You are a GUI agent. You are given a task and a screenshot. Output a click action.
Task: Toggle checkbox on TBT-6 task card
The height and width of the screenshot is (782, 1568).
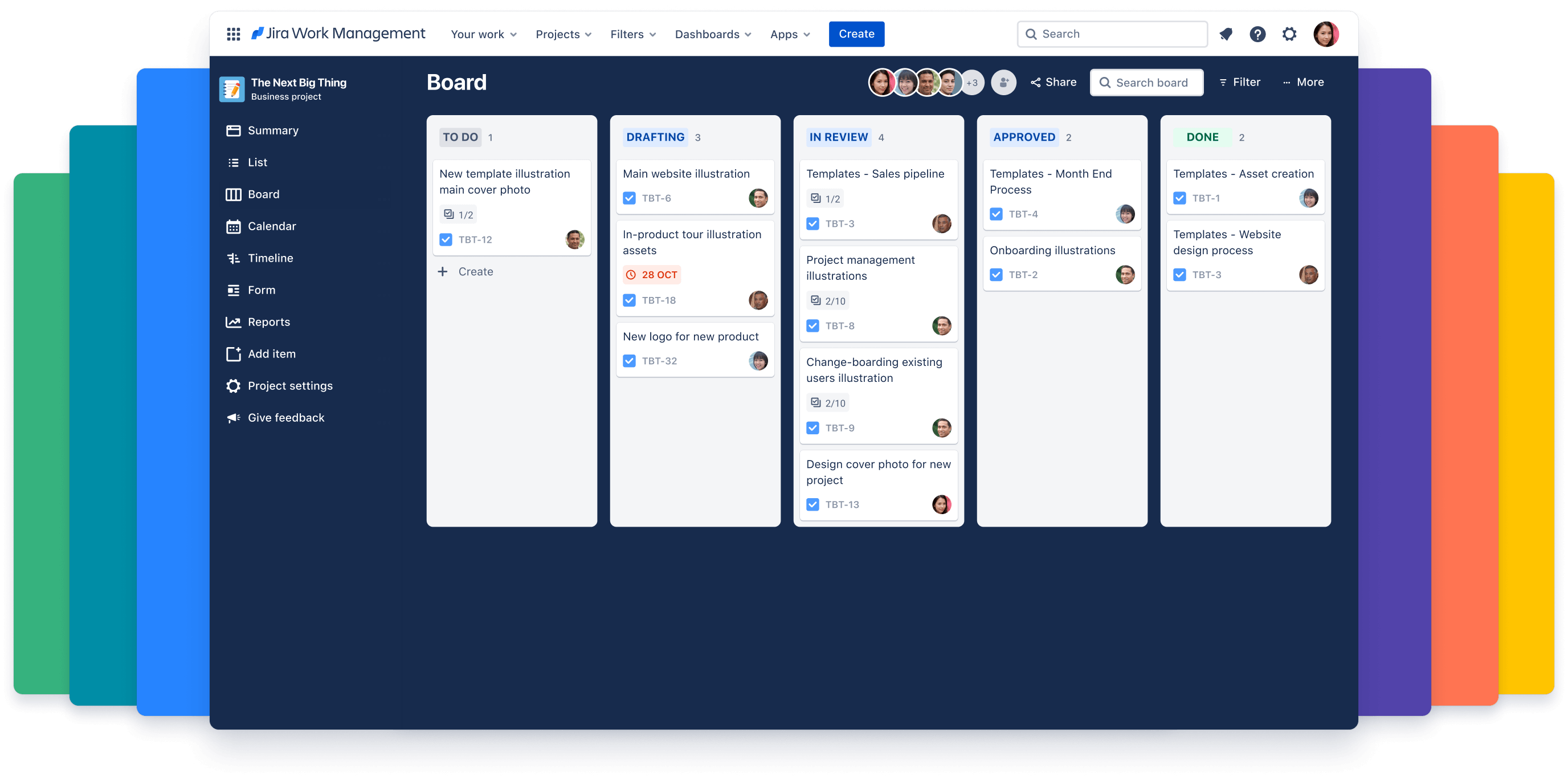(628, 198)
